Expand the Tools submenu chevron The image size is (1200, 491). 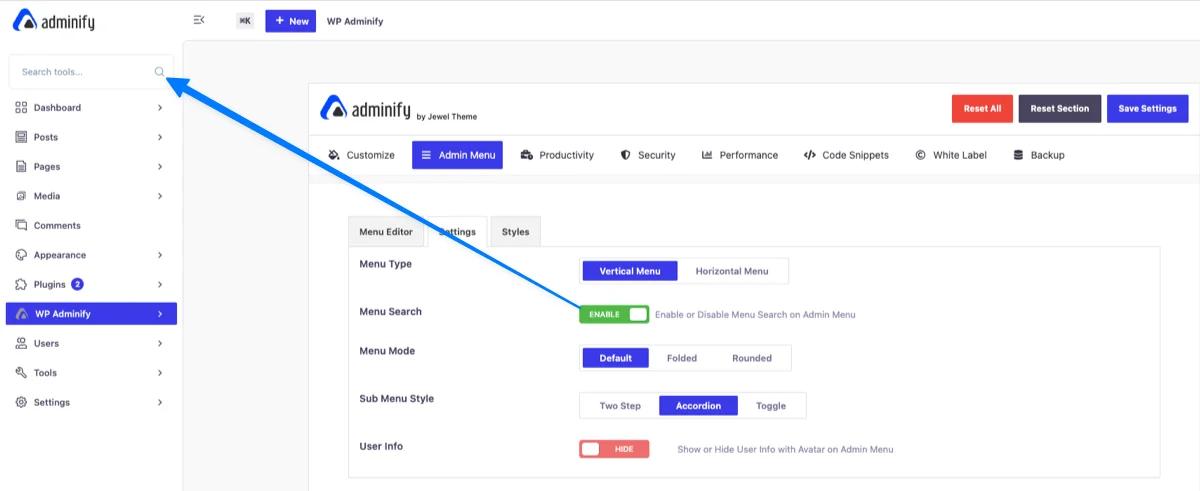160,373
